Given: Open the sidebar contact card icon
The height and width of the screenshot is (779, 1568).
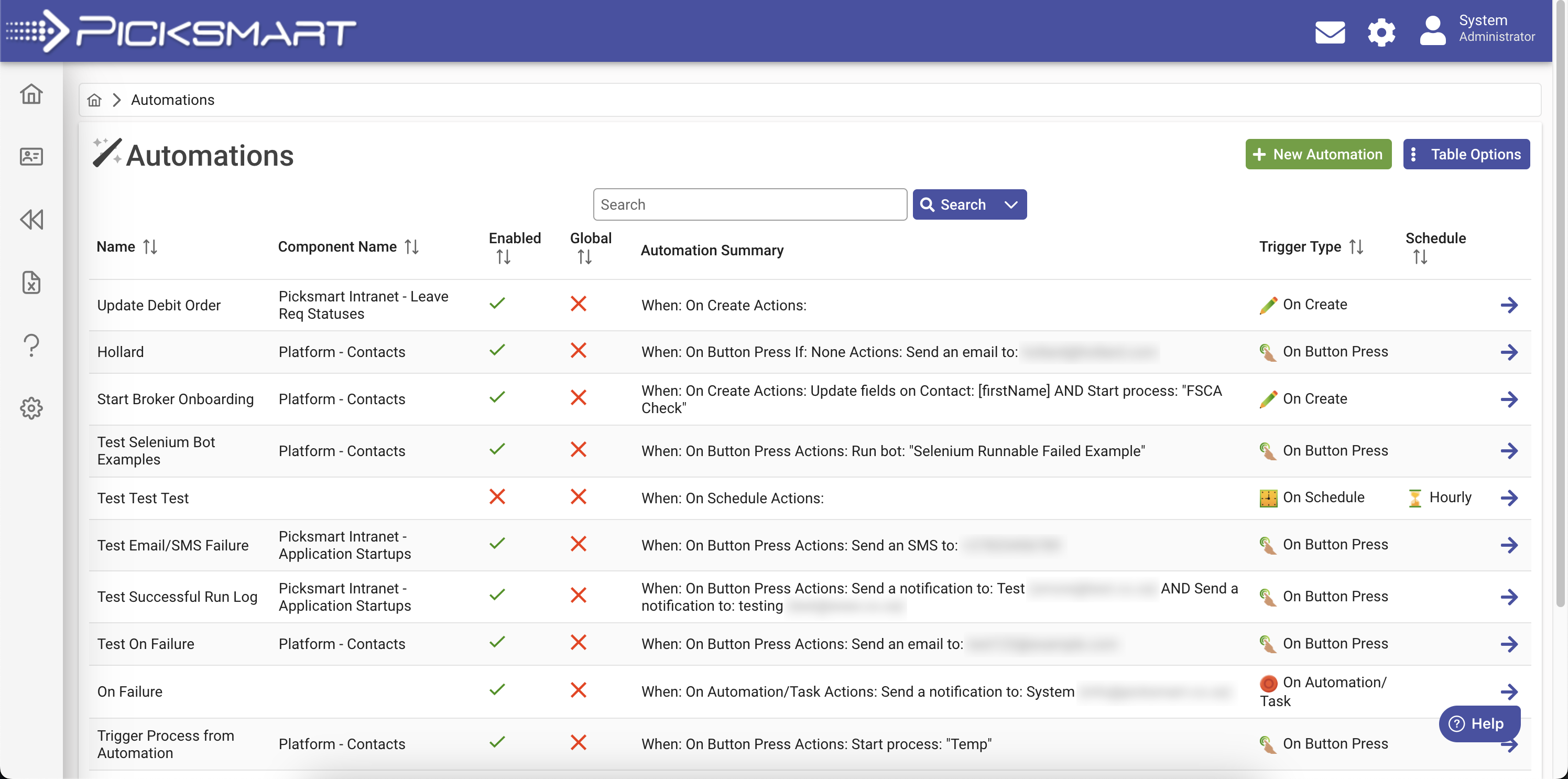Looking at the screenshot, I should pos(31,157).
